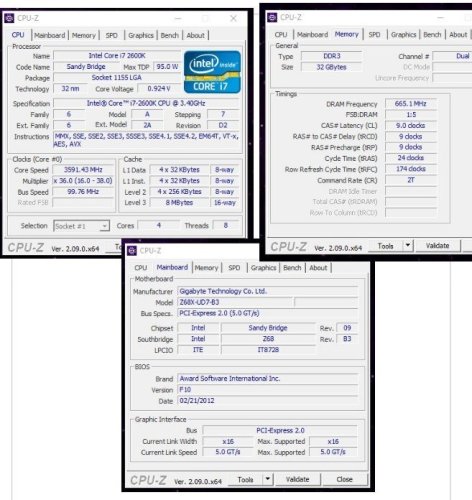The image size is (472, 500).
Task: Click CPU-Z app icon in the Mainboard window title bar
Action: pos(132,251)
